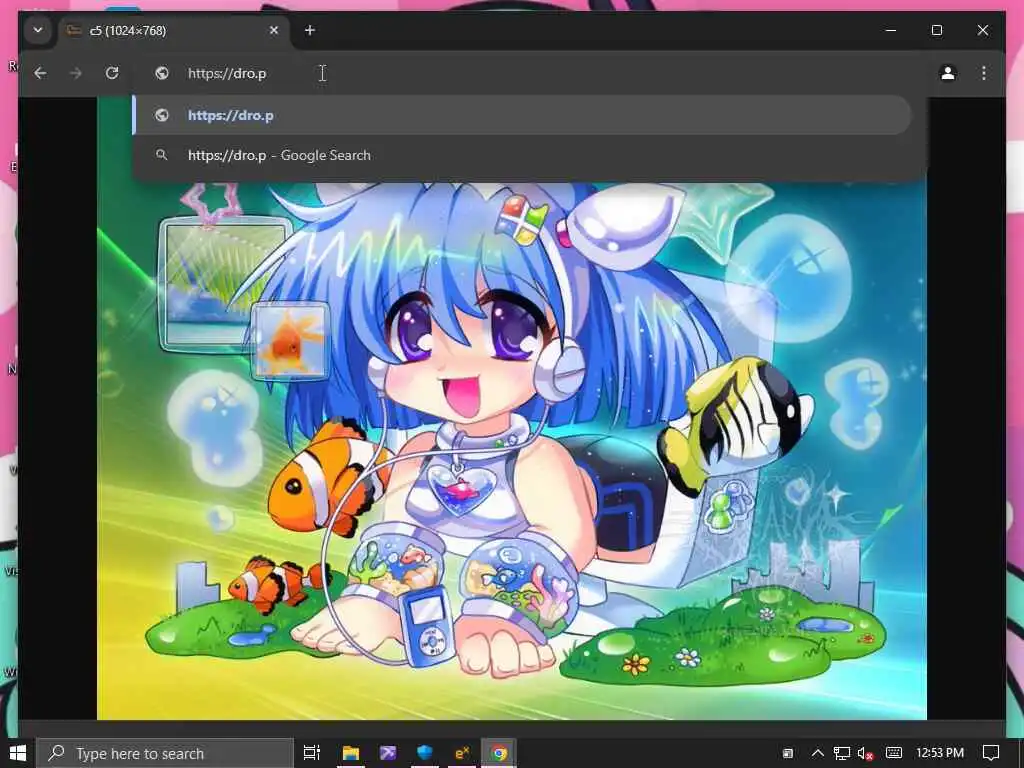Expand the tab search dropdown

coord(38,30)
